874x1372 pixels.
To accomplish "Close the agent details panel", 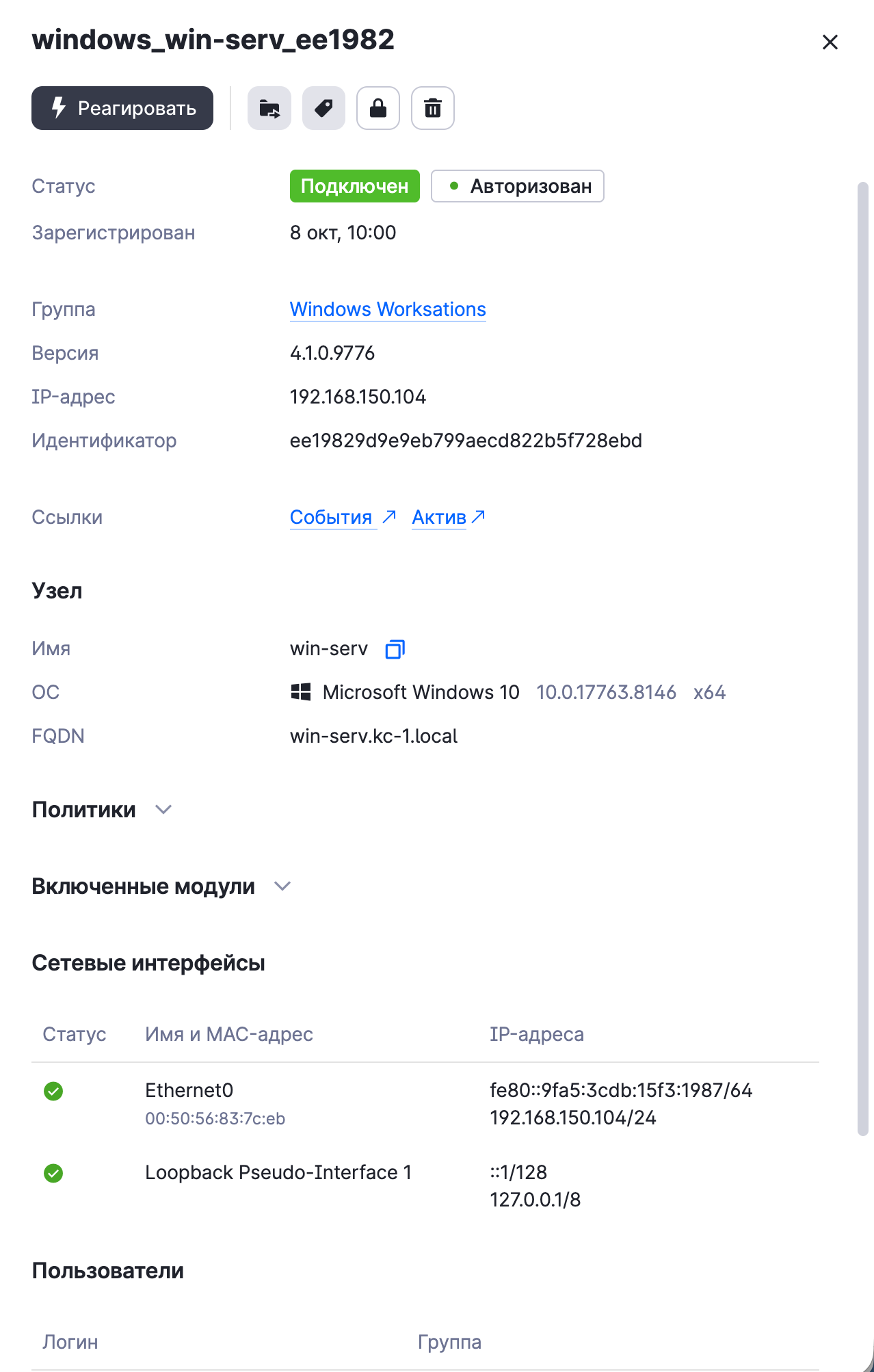I will click(830, 42).
